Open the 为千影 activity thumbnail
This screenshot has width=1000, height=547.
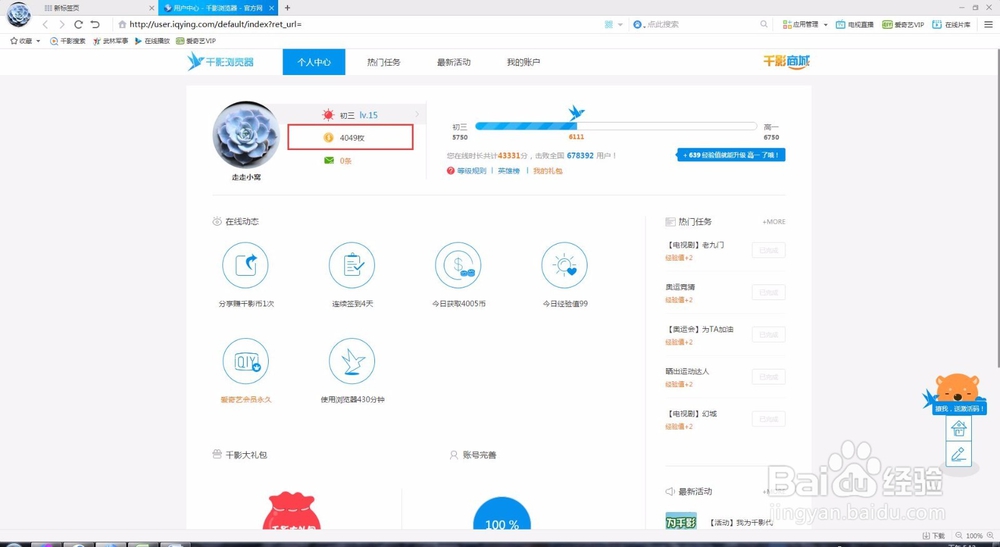(680, 521)
